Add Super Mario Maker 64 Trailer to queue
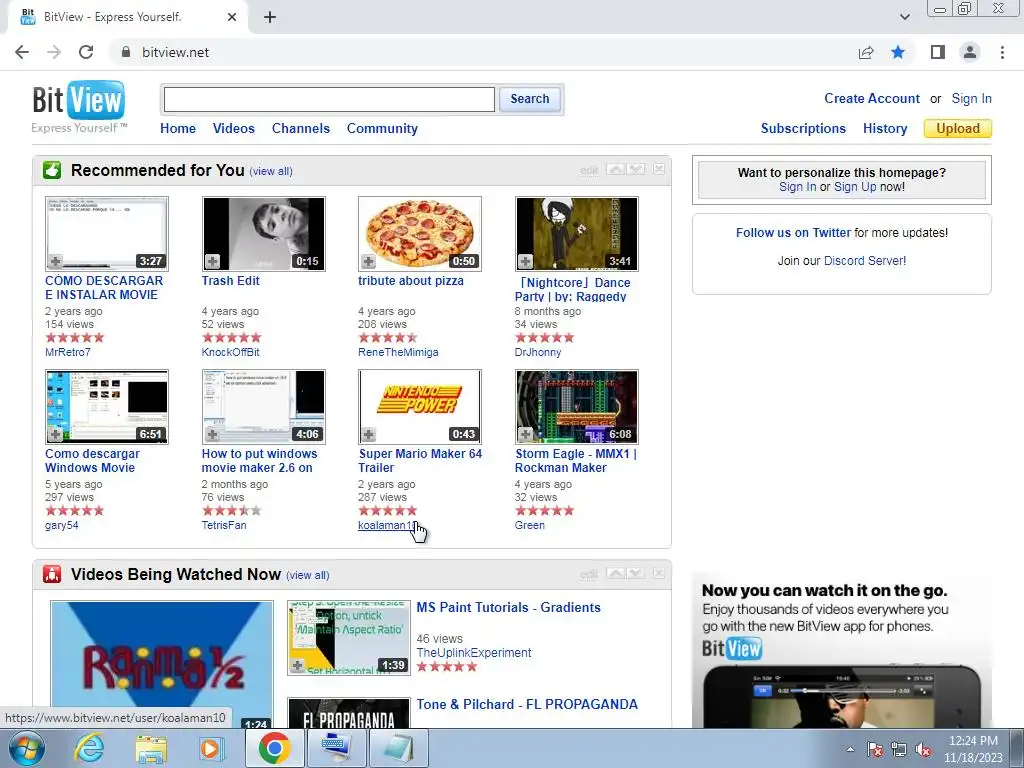 point(368,434)
